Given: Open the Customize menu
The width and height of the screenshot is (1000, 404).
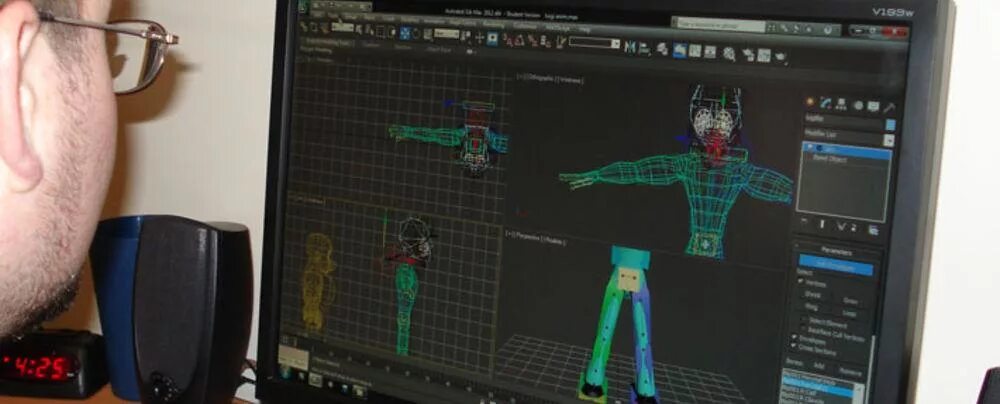Looking at the screenshot, I should point(524,26).
